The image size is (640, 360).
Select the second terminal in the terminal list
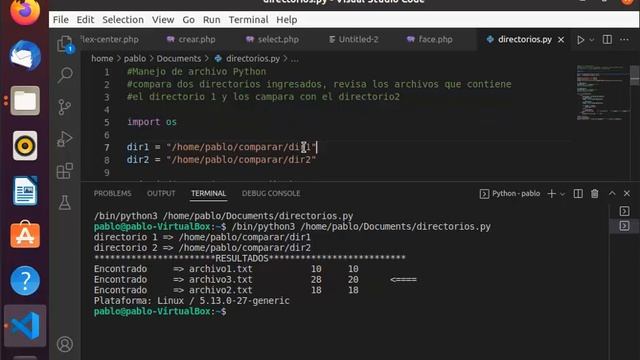tap(624, 226)
